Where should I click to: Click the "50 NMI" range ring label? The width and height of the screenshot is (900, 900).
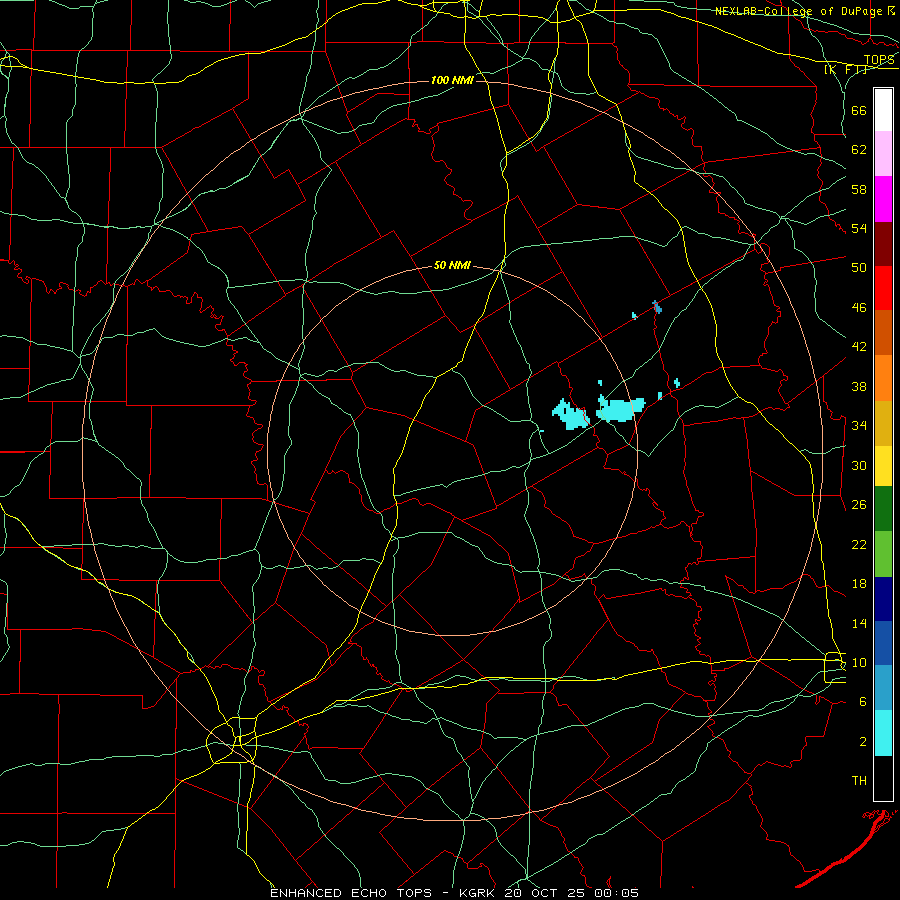452,265
